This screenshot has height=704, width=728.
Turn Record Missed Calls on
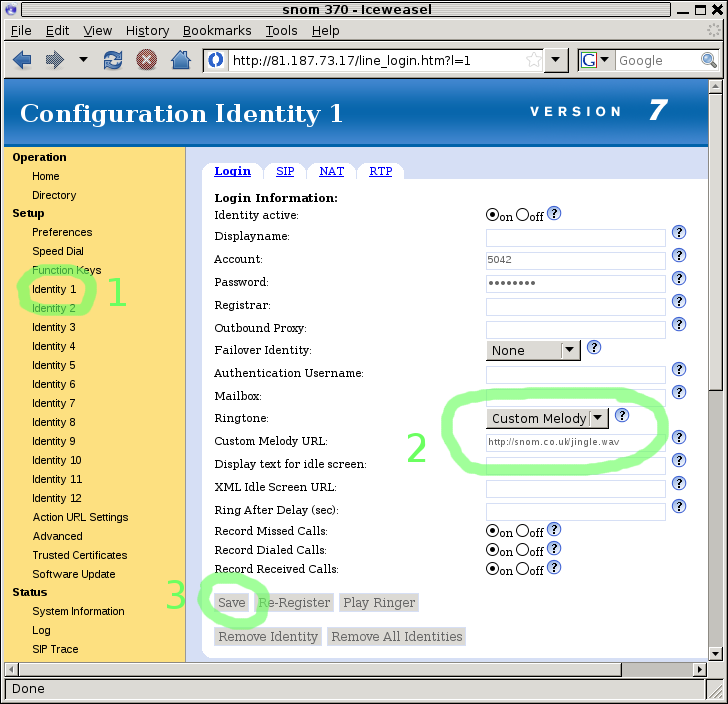coord(492,530)
